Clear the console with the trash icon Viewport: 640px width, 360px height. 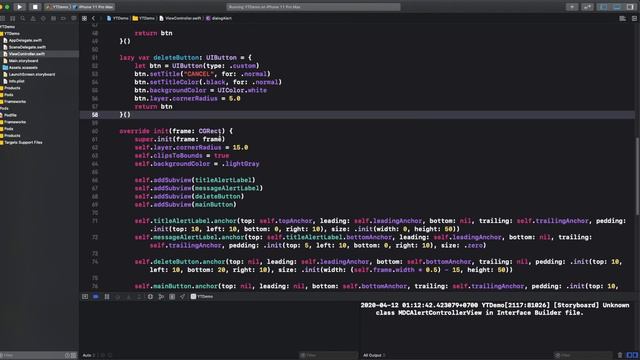[620, 356]
